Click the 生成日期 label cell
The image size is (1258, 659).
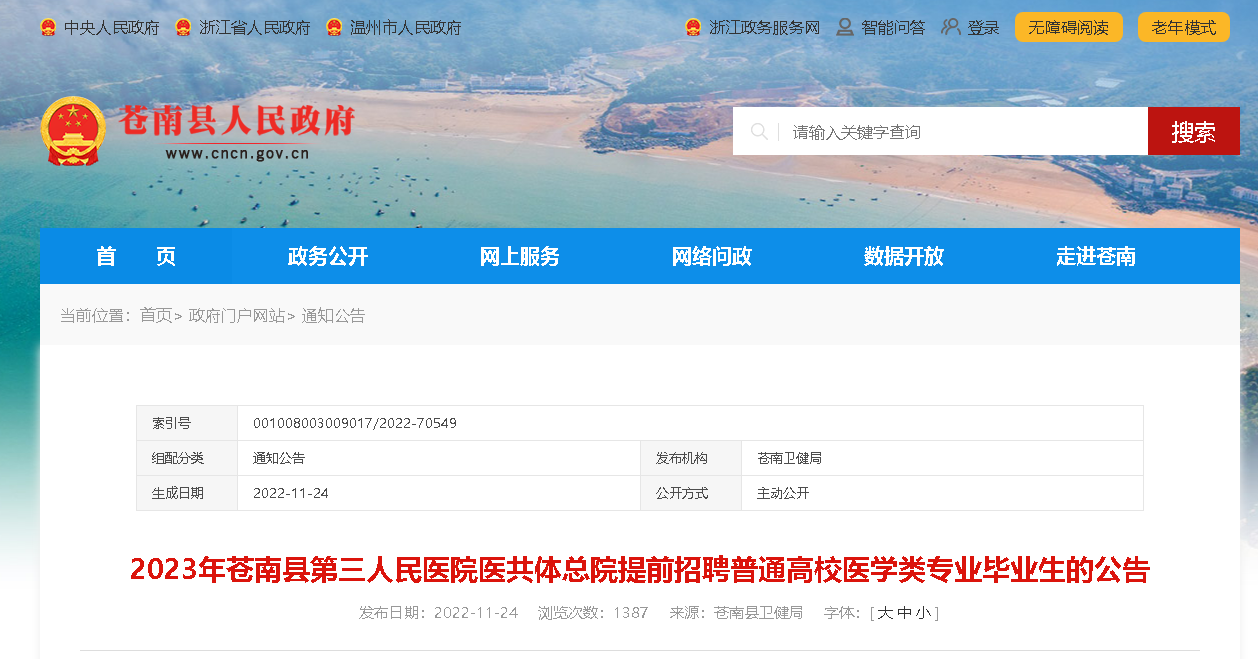point(187,493)
